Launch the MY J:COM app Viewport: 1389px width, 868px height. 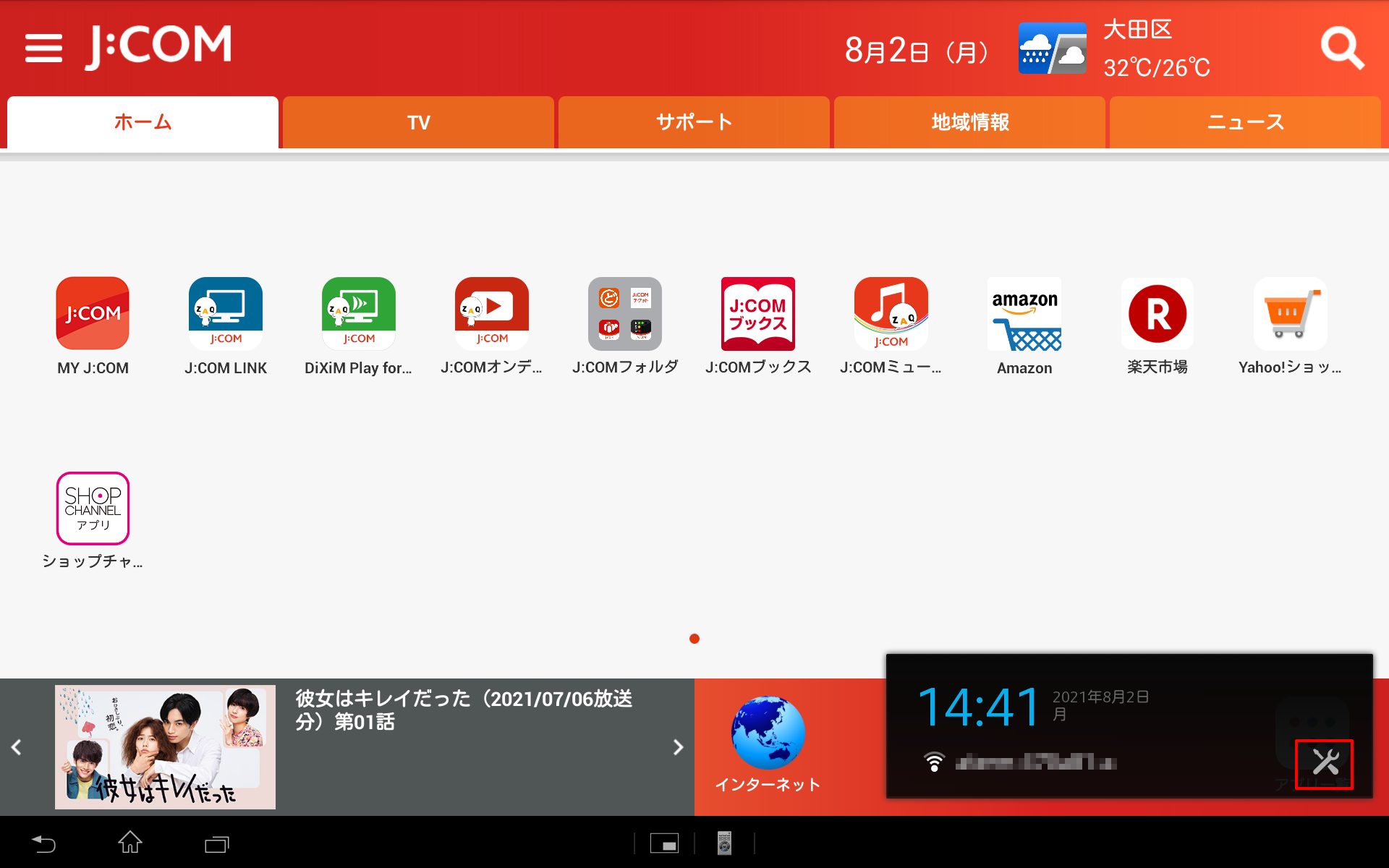[93, 313]
